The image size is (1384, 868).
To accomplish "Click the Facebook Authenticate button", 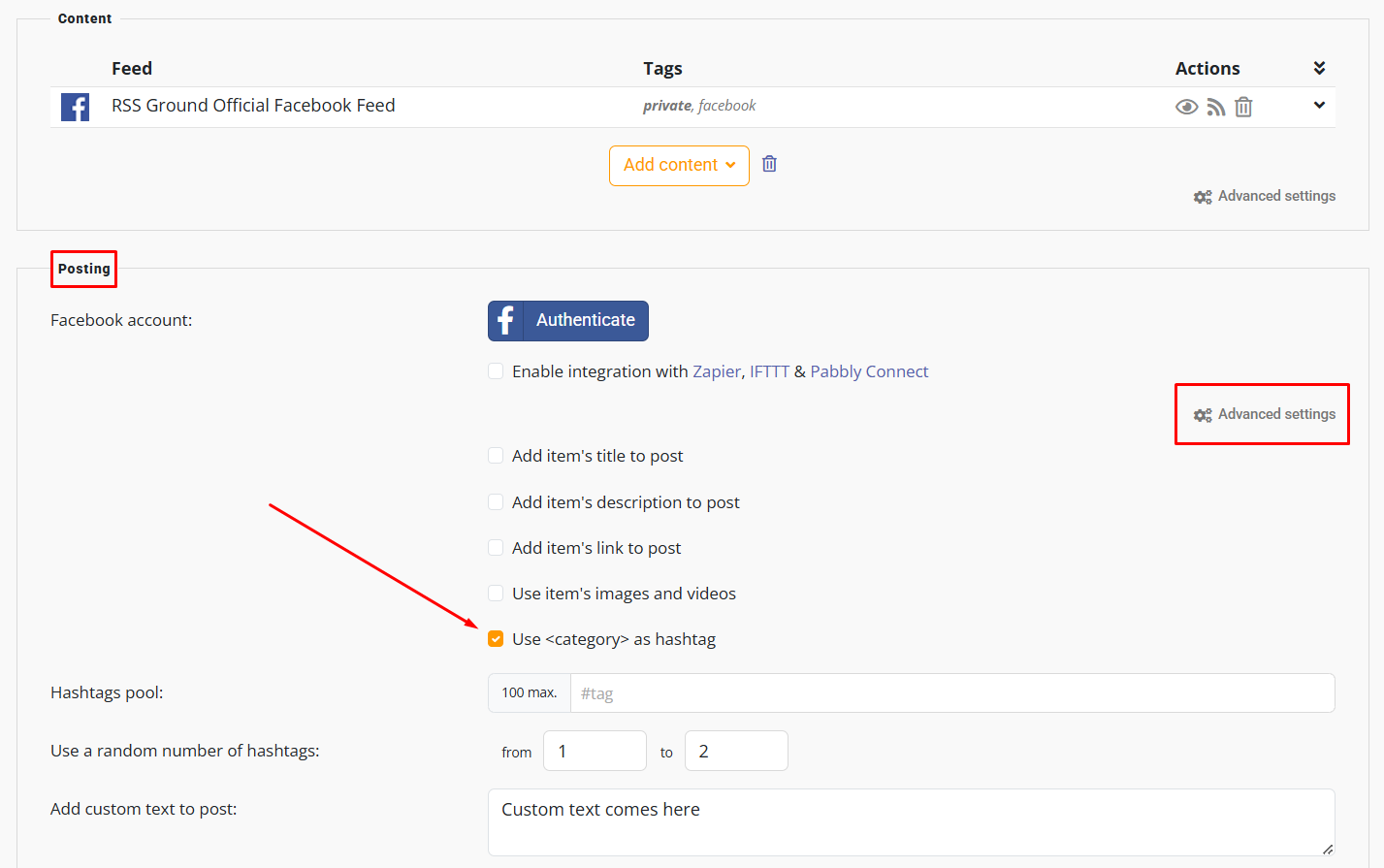I will coord(568,321).
